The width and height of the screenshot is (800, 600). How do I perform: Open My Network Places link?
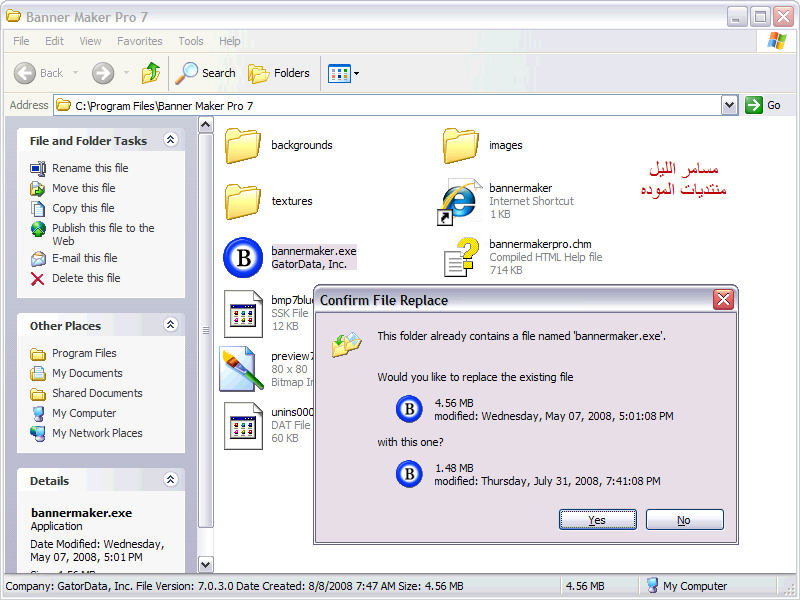[97, 433]
